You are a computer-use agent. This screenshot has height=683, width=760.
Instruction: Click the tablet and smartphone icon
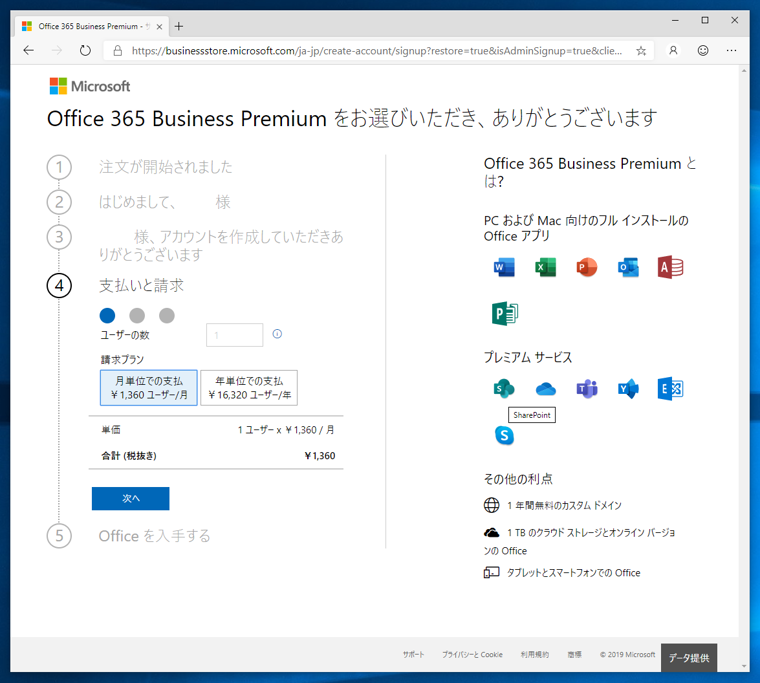[x=491, y=572]
